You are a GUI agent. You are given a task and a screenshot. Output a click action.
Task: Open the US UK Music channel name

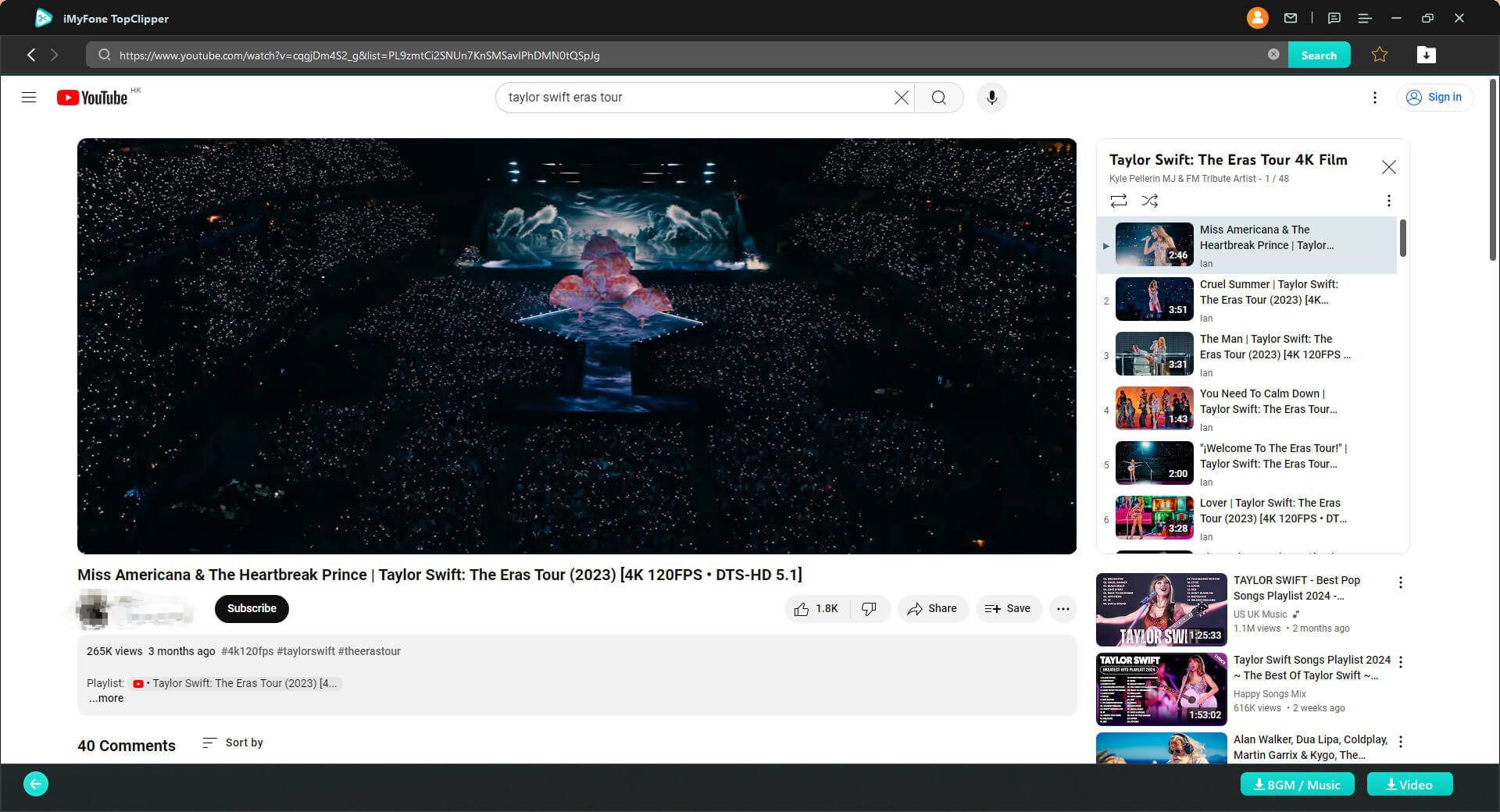point(1260,614)
